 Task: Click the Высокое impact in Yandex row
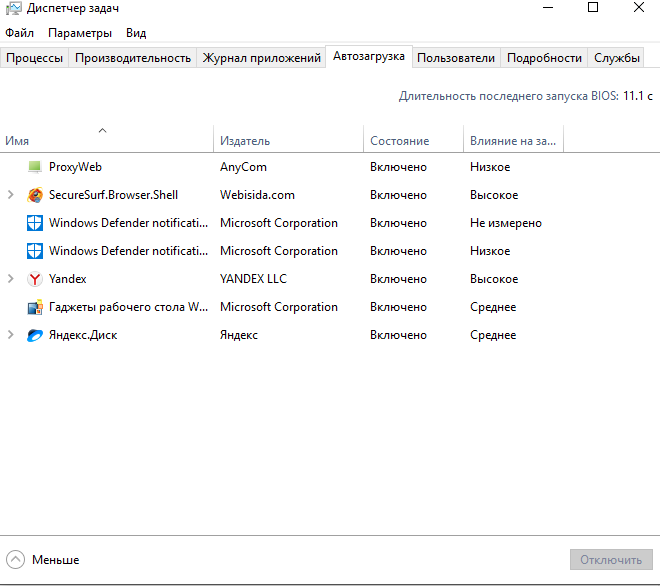(494, 279)
